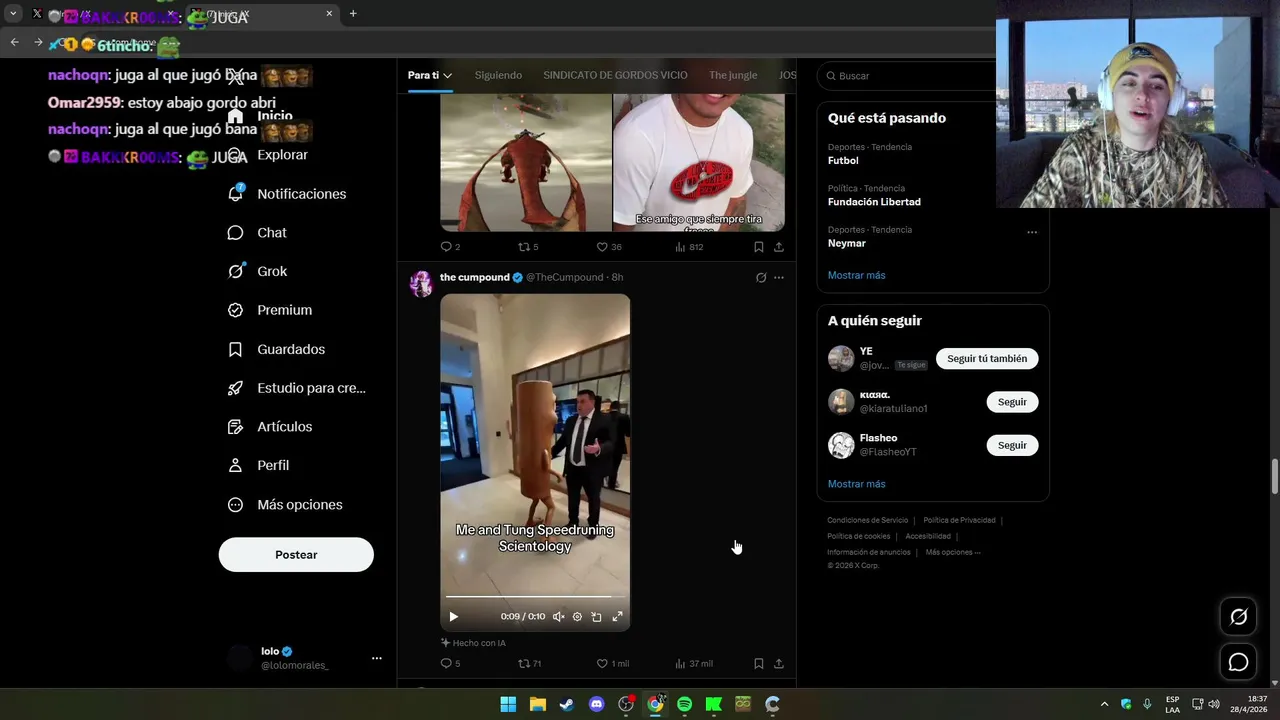Open Discord from the taskbar
This screenshot has height=720, width=1280.
[x=597, y=704]
